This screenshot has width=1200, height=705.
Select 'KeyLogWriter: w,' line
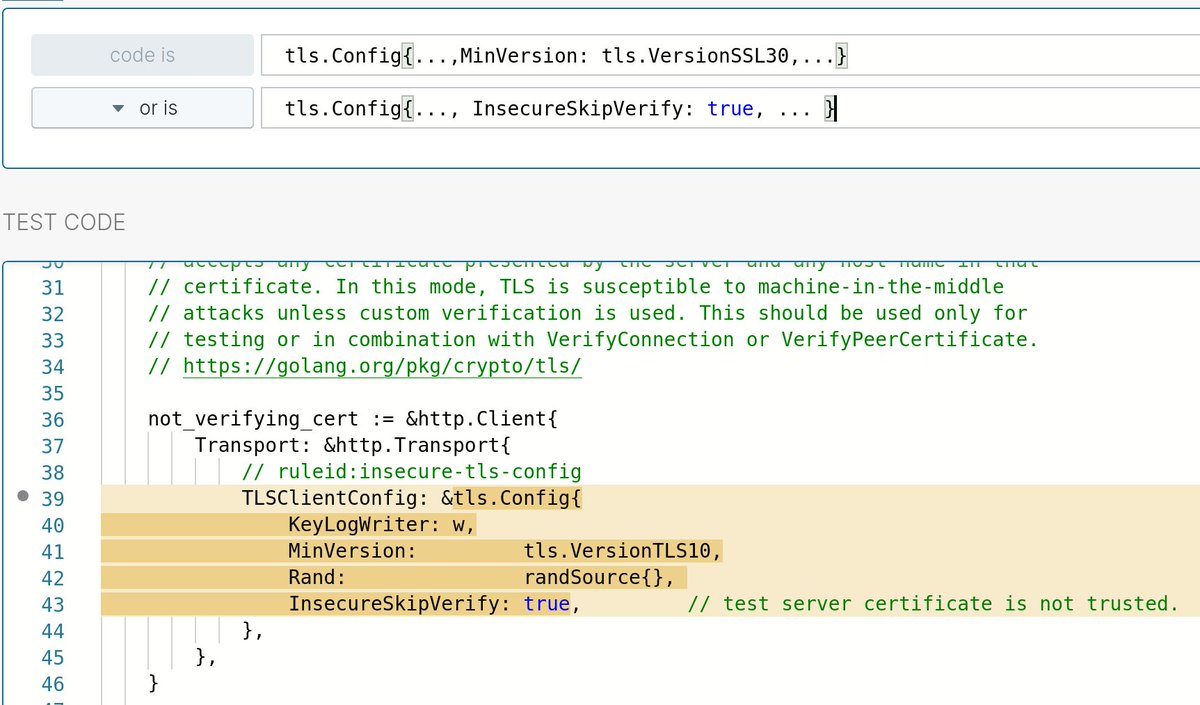pos(382,525)
